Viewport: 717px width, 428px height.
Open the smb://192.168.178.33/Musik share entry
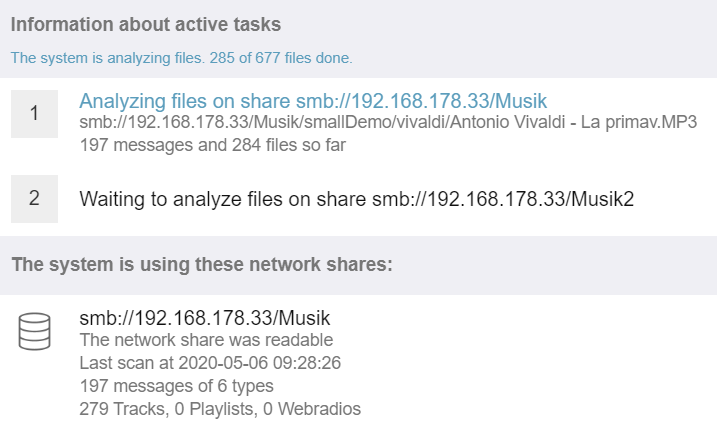205,318
